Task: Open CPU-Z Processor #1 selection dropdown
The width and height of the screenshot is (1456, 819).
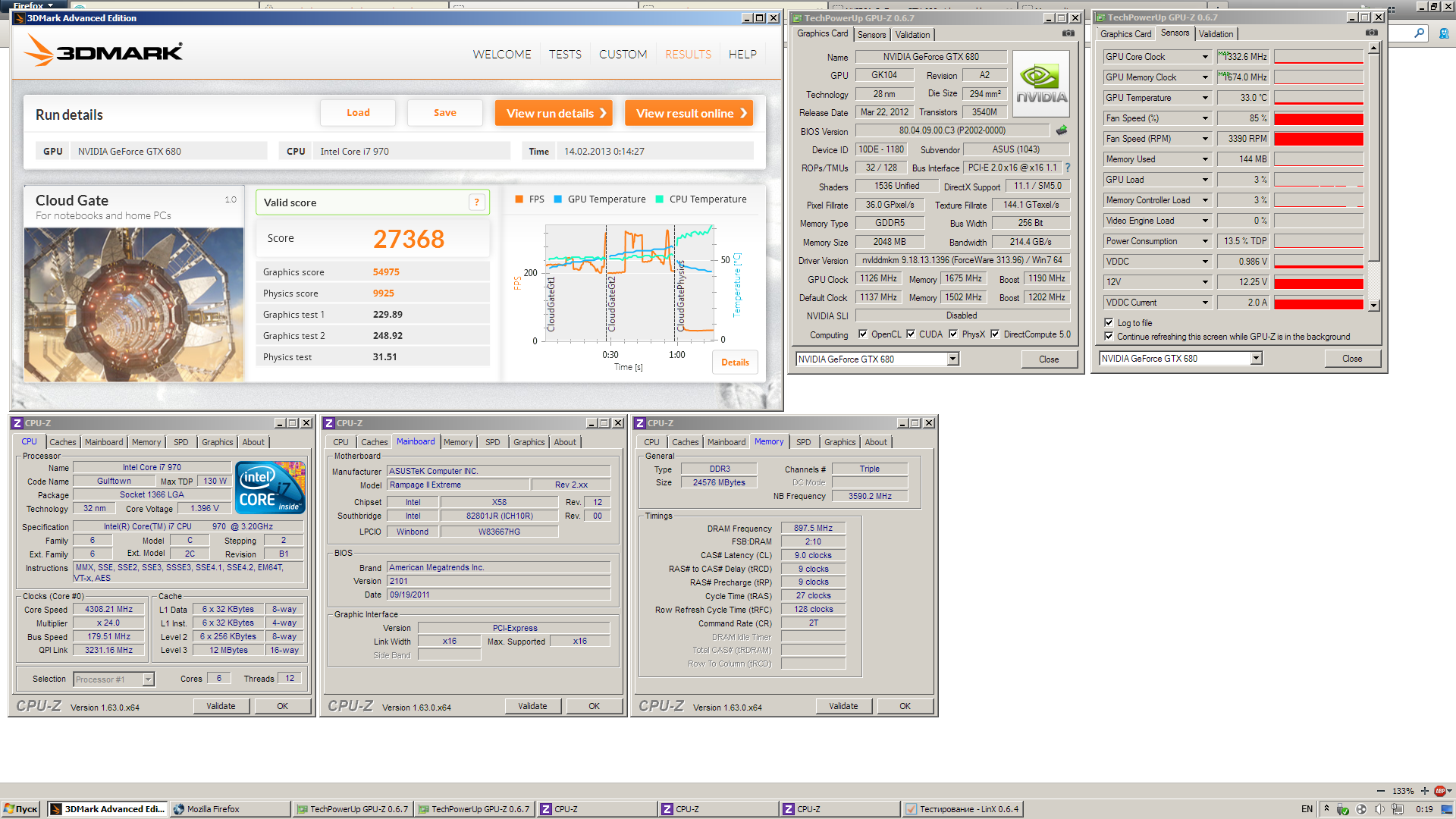Action: [x=149, y=679]
